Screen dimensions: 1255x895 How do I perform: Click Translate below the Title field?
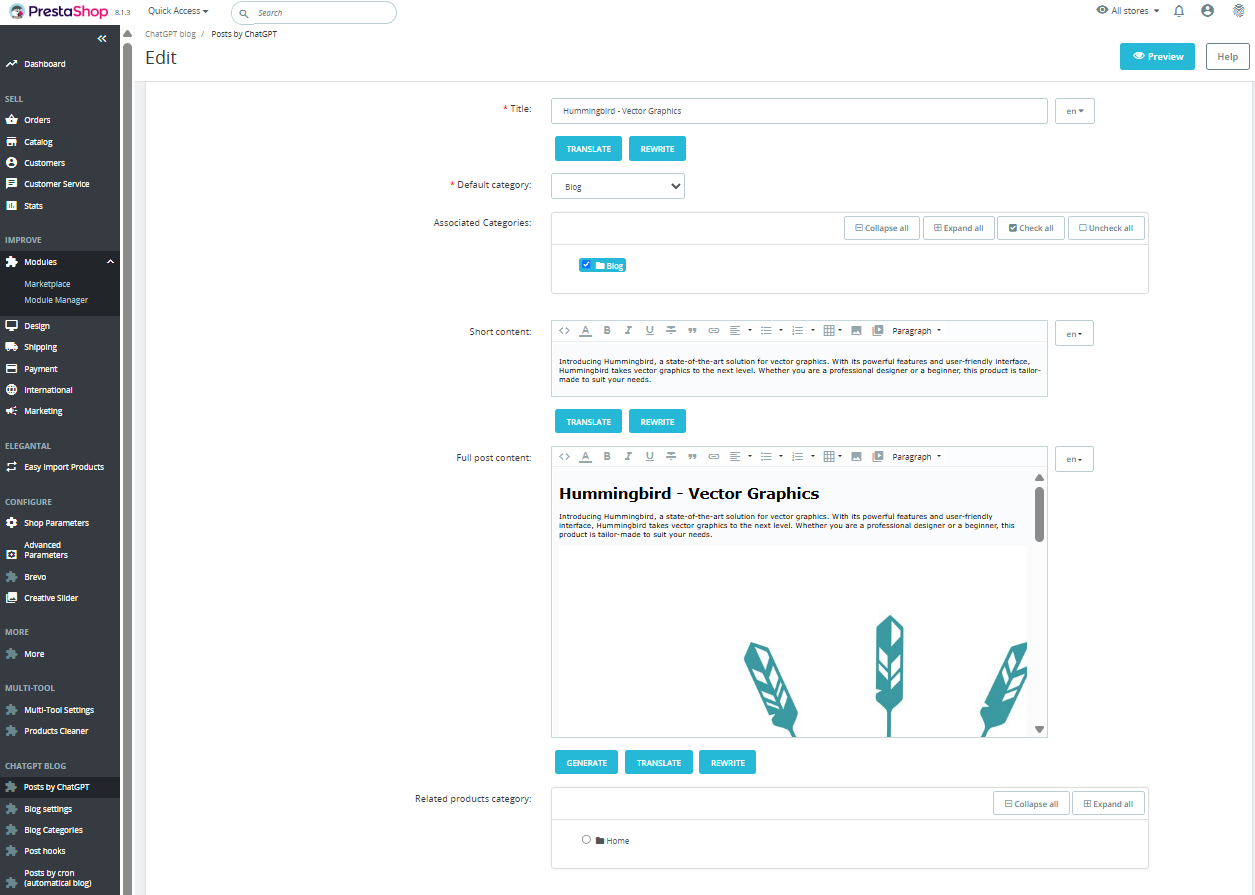[589, 149]
